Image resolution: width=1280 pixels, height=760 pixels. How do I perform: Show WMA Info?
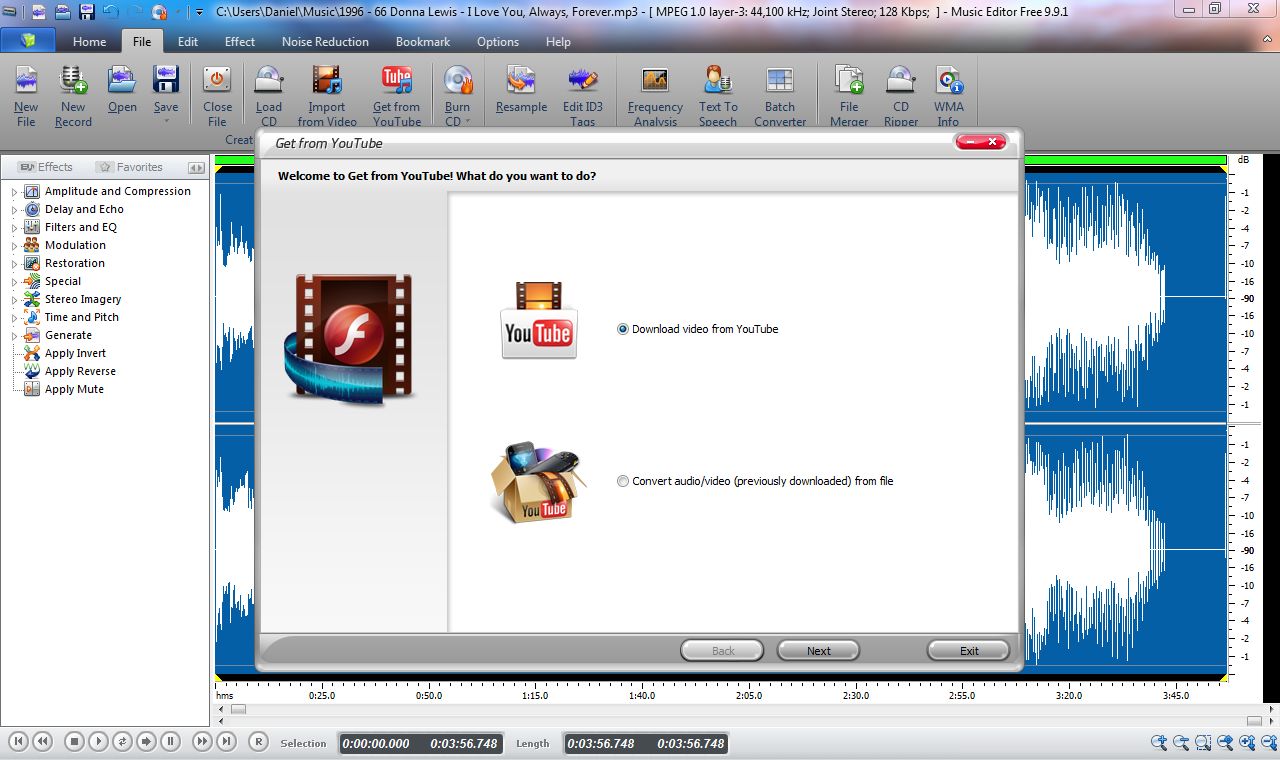click(x=949, y=96)
